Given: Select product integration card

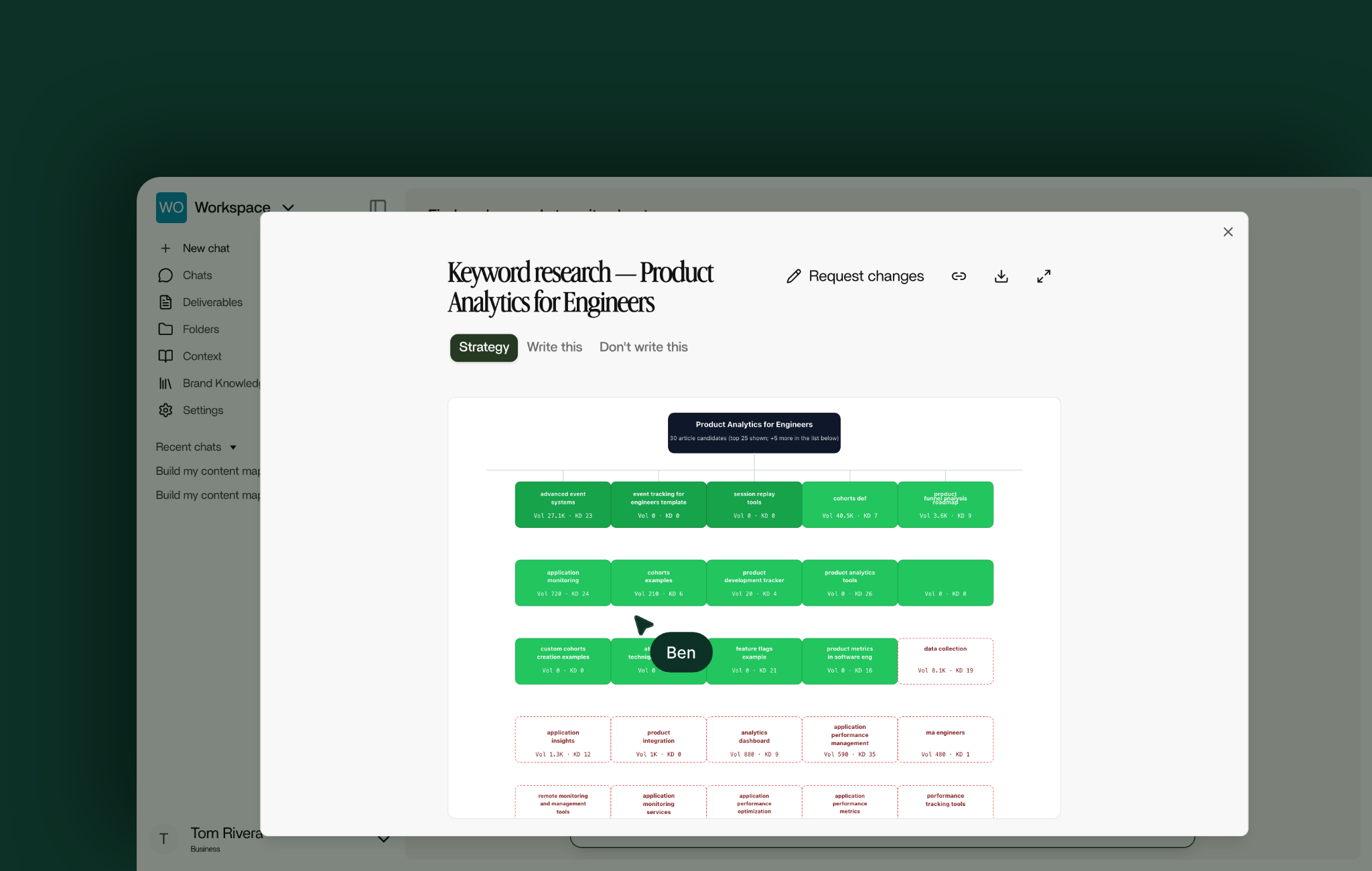Looking at the screenshot, I should [659, 740].
